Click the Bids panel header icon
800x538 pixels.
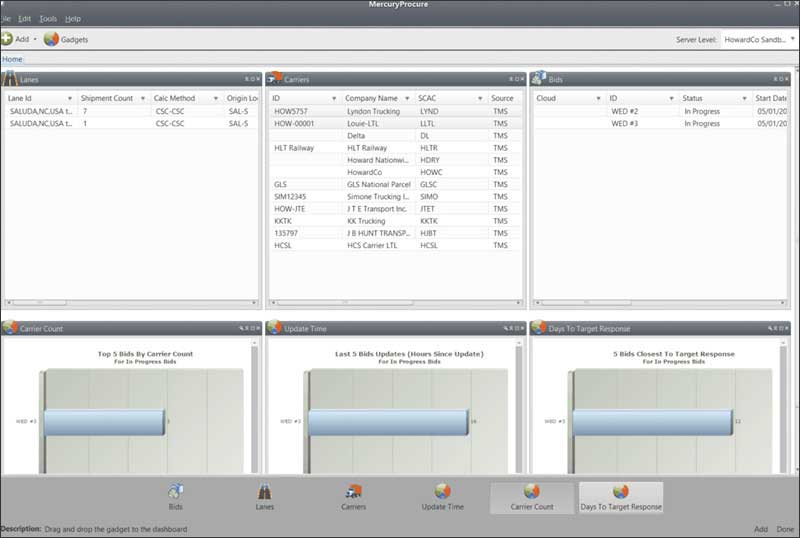539,78
